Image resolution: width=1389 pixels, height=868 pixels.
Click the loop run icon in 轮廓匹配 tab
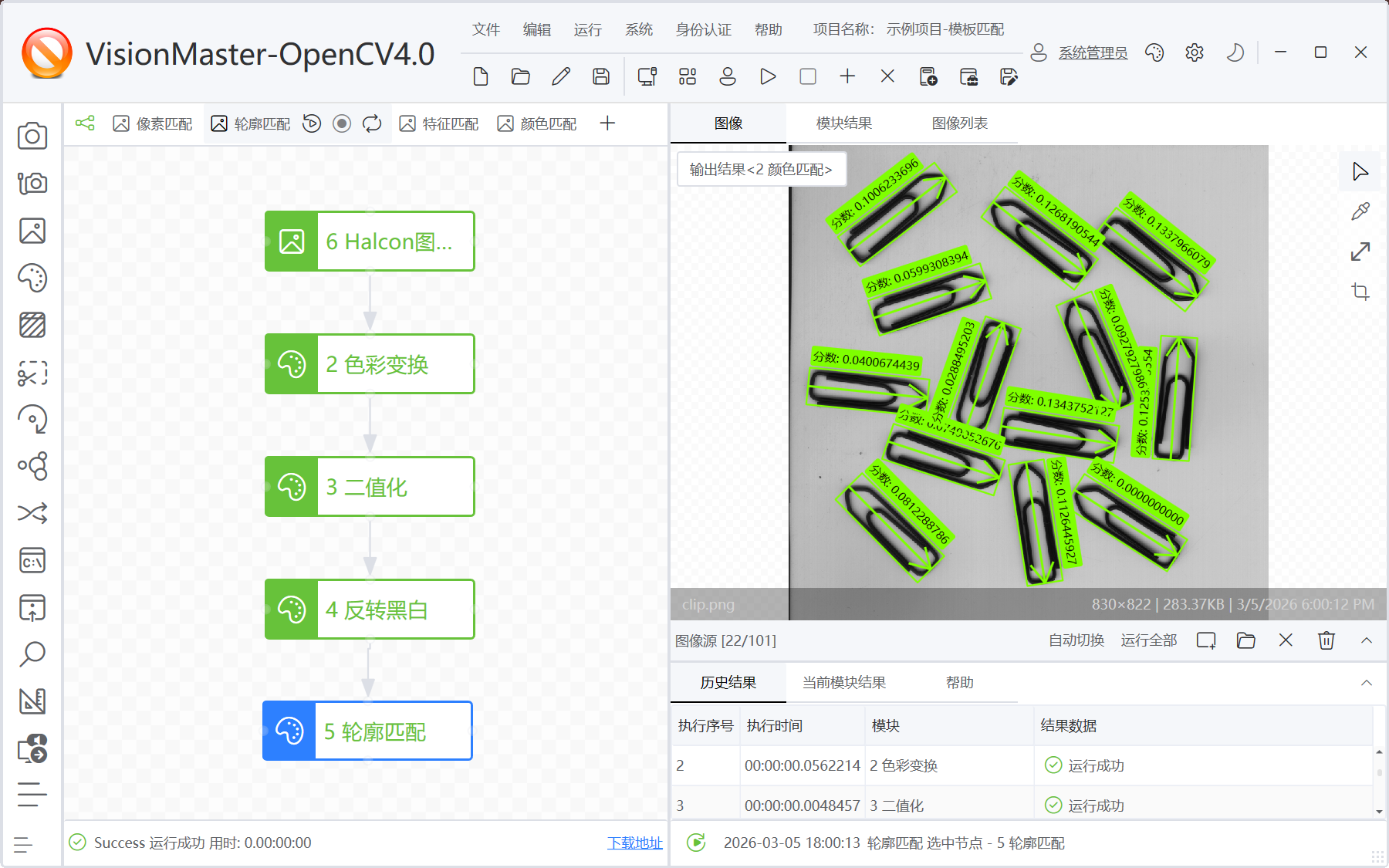[x=372, y=123]
